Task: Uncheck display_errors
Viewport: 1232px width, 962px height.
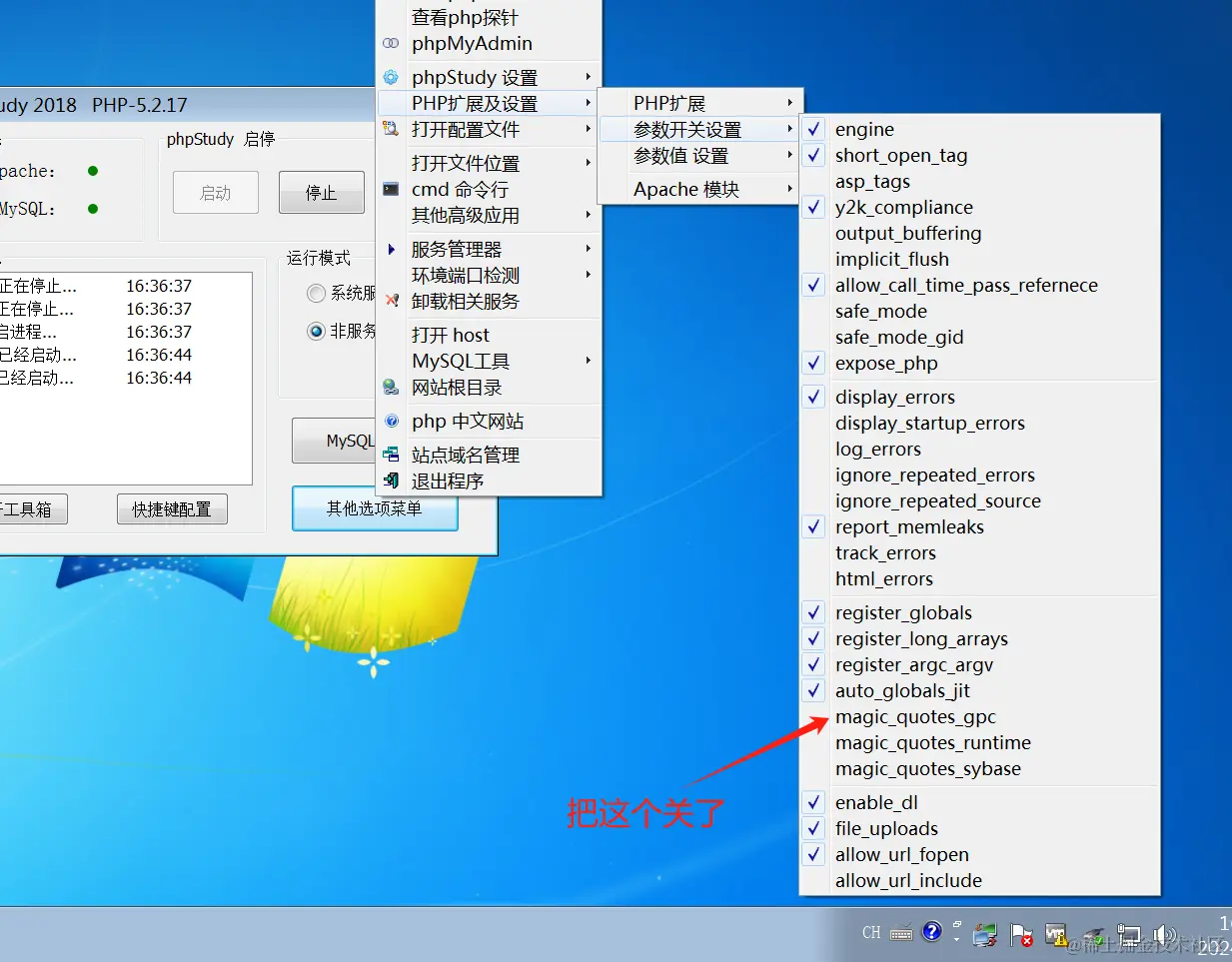Action: tap(980, 397)
